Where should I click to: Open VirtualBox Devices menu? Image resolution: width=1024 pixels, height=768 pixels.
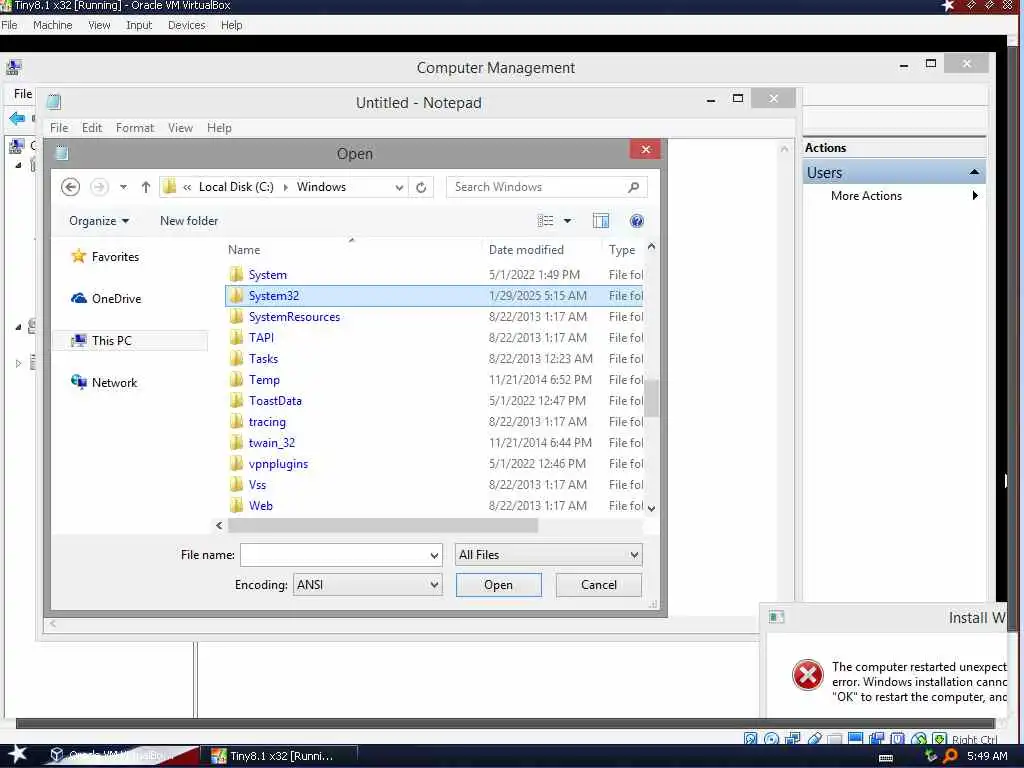[x=187, y=25]
